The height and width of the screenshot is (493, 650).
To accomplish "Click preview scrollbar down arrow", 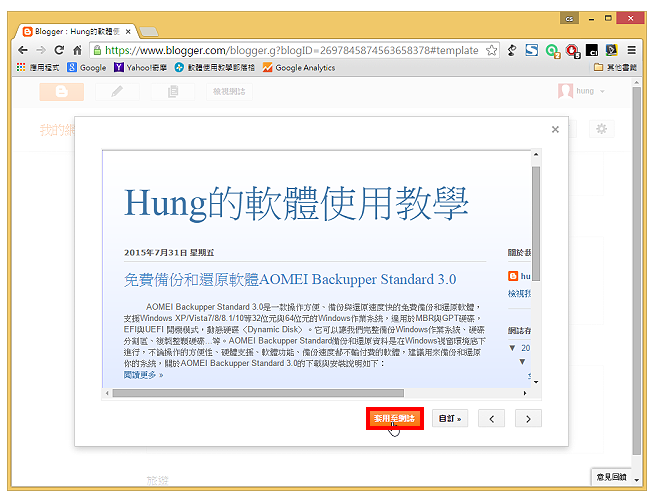I will (x=536, y=382).
